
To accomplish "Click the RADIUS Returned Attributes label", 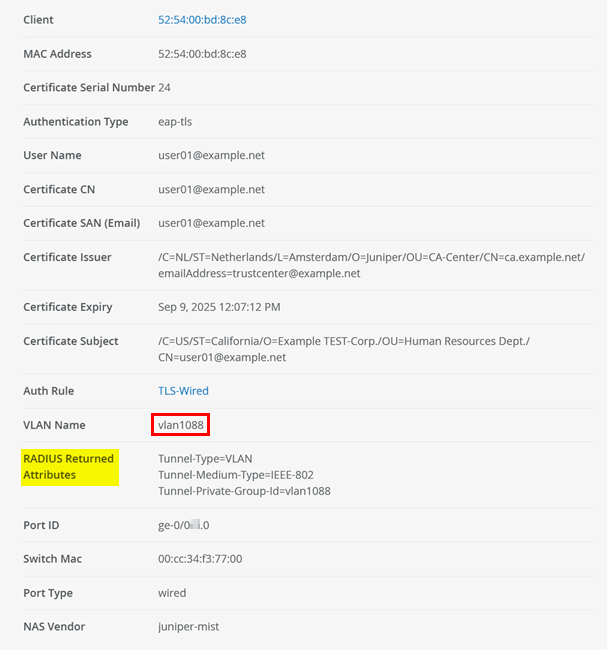I will click(x=69, y=467).
